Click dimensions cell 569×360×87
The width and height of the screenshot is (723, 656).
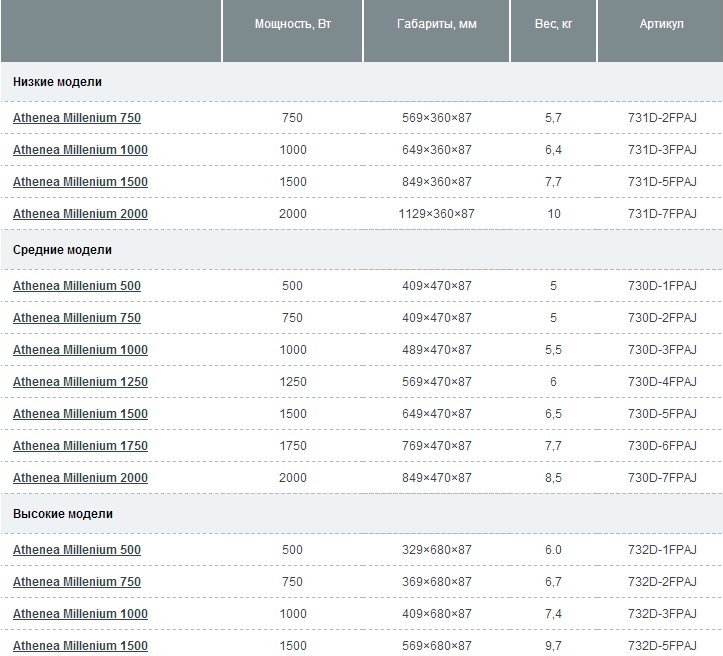click(437, 118)
